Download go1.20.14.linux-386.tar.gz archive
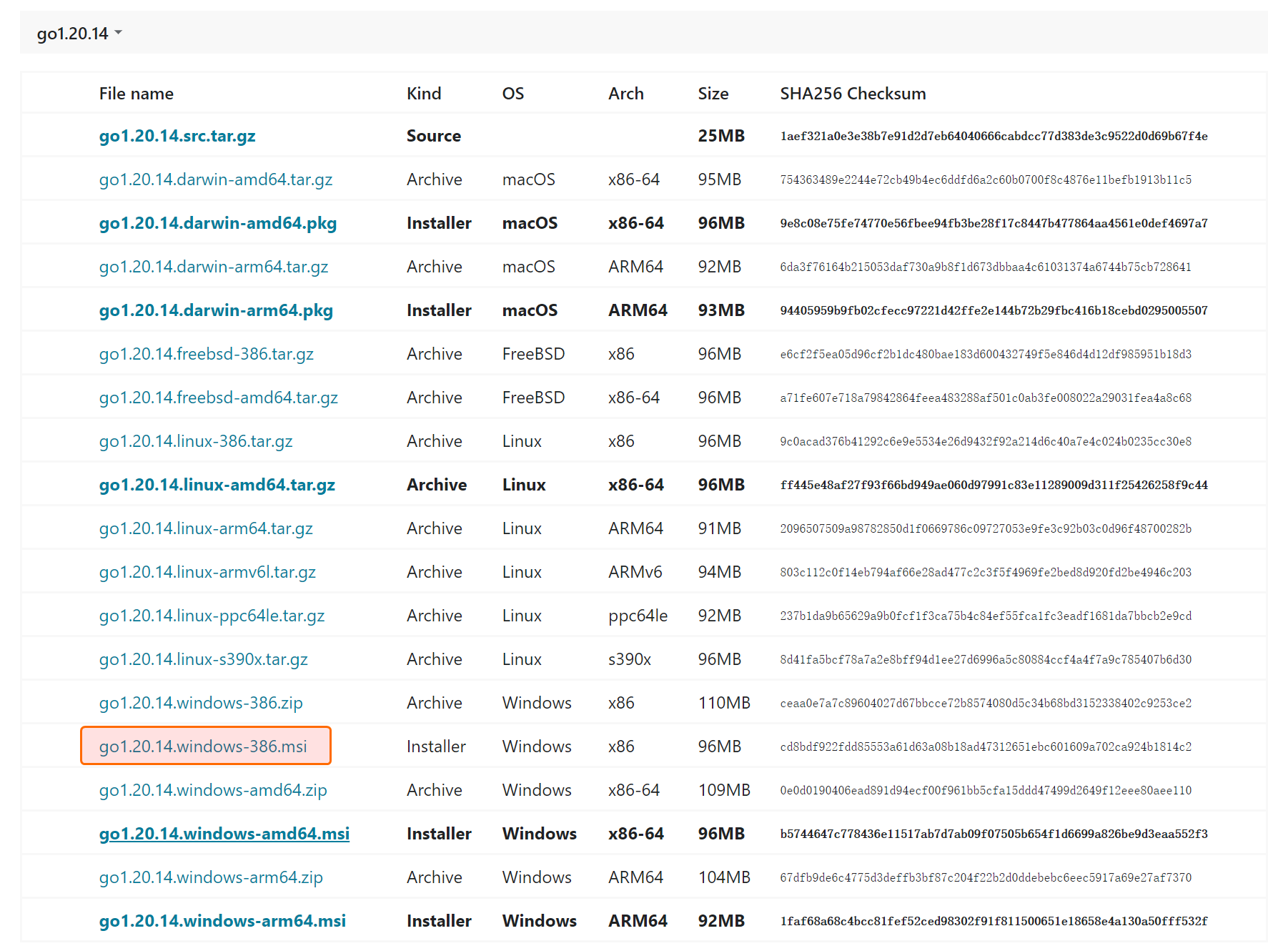The height and width of the screenshot is (951, 1288). tap(195, 441)
